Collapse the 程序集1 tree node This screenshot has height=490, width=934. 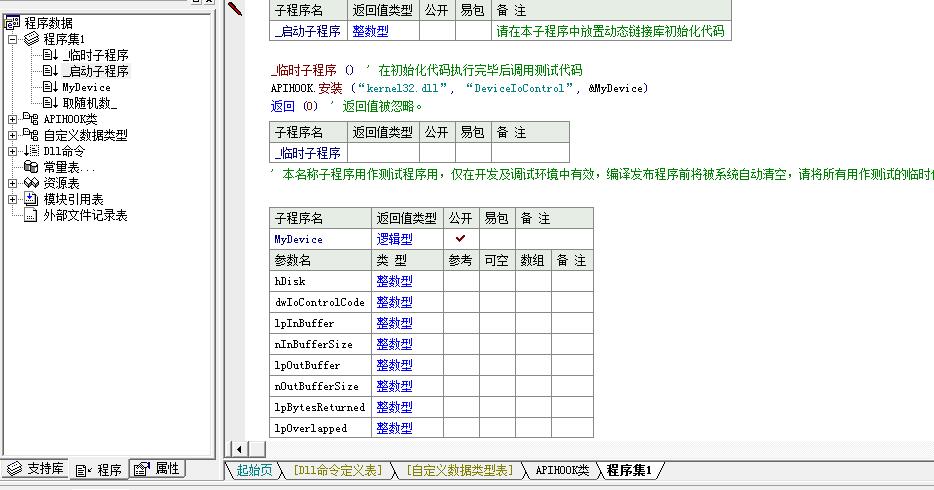pyautogui.click(x=13, y=40)
